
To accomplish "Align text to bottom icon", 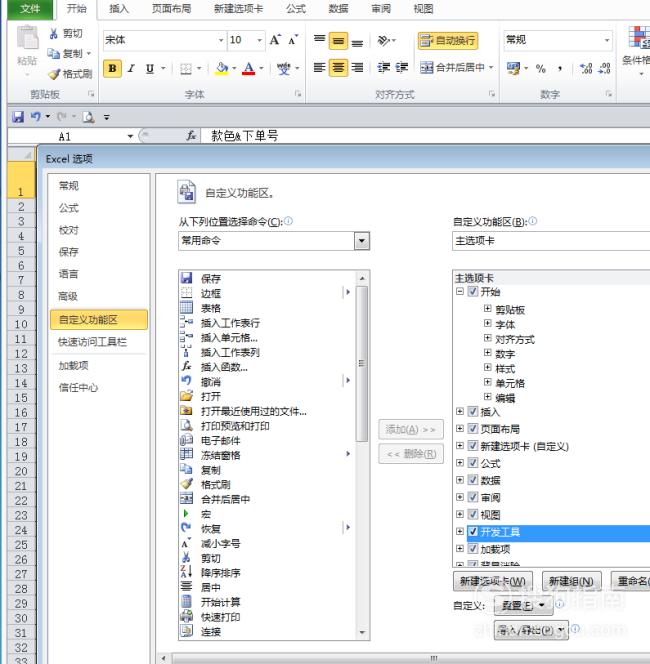I will tap(357, 41).
